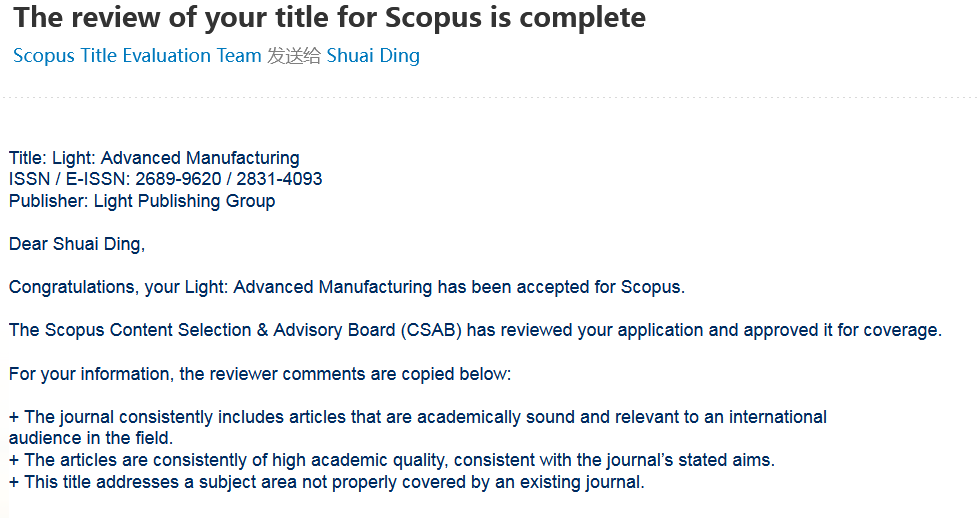
Task: Open recipient Shuai Ding's contact link
Action: tap(373, 56)
